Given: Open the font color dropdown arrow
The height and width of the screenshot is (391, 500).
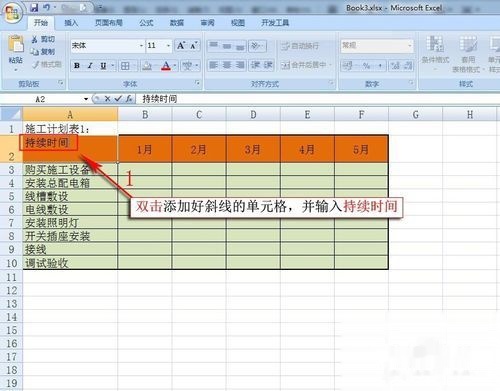Looking at the screenshot, I should click(175, 66).
